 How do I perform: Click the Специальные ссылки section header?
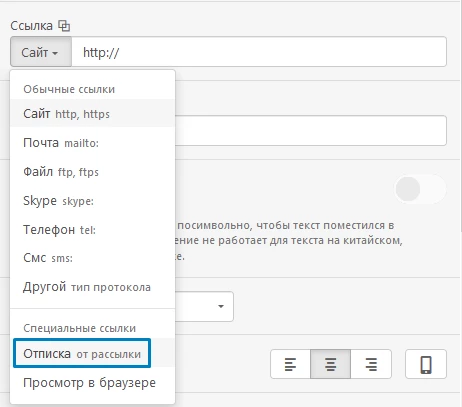click(x=80, y=328)
